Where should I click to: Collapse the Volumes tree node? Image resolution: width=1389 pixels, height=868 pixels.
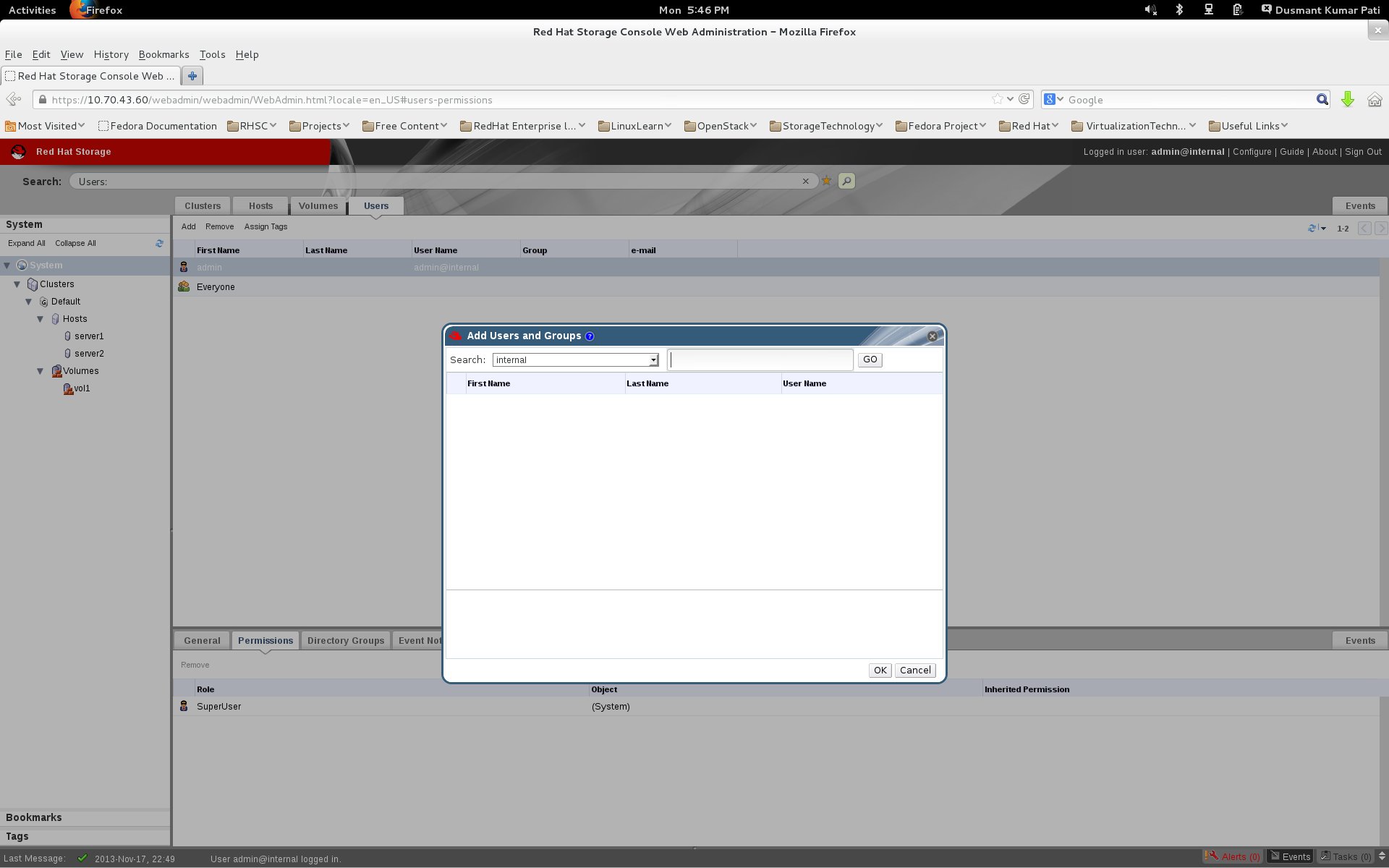point(41,371)
